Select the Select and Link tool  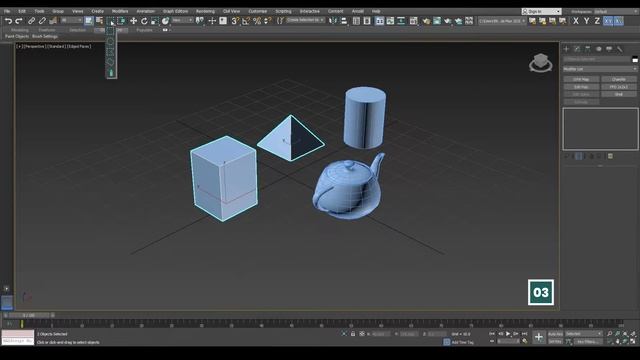point(31,21)
